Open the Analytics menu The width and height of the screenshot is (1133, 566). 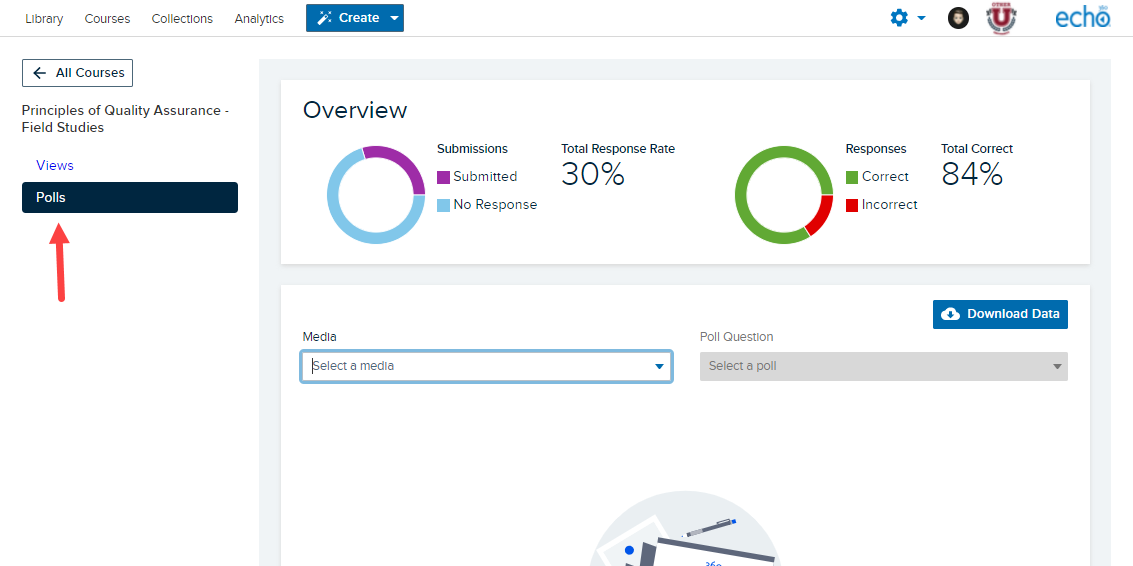tap(259, 19)
